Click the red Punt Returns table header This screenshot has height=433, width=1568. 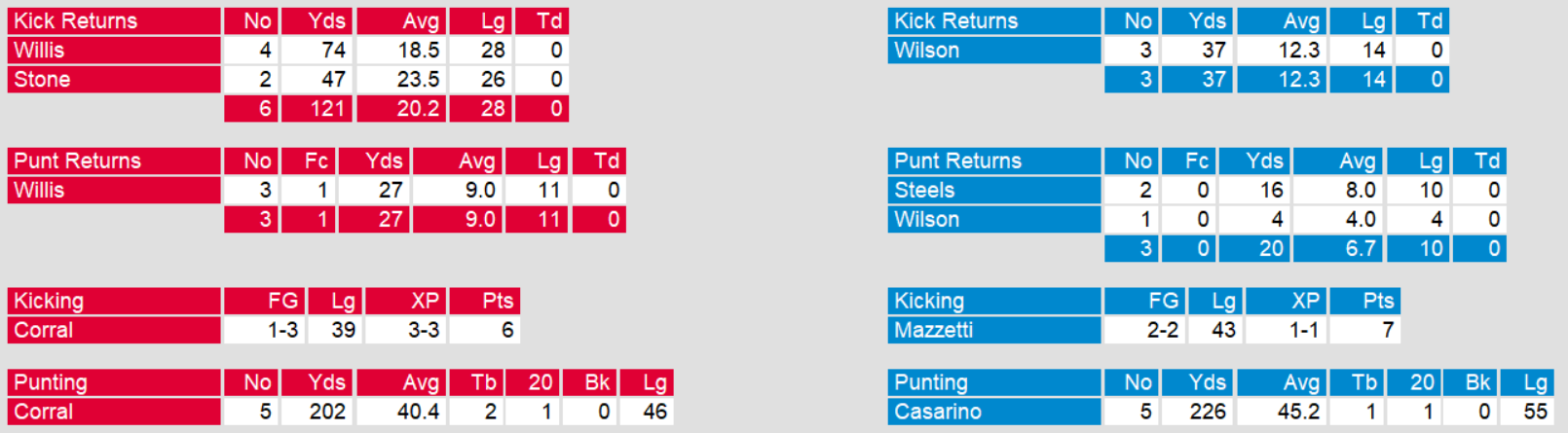point(114,162)
